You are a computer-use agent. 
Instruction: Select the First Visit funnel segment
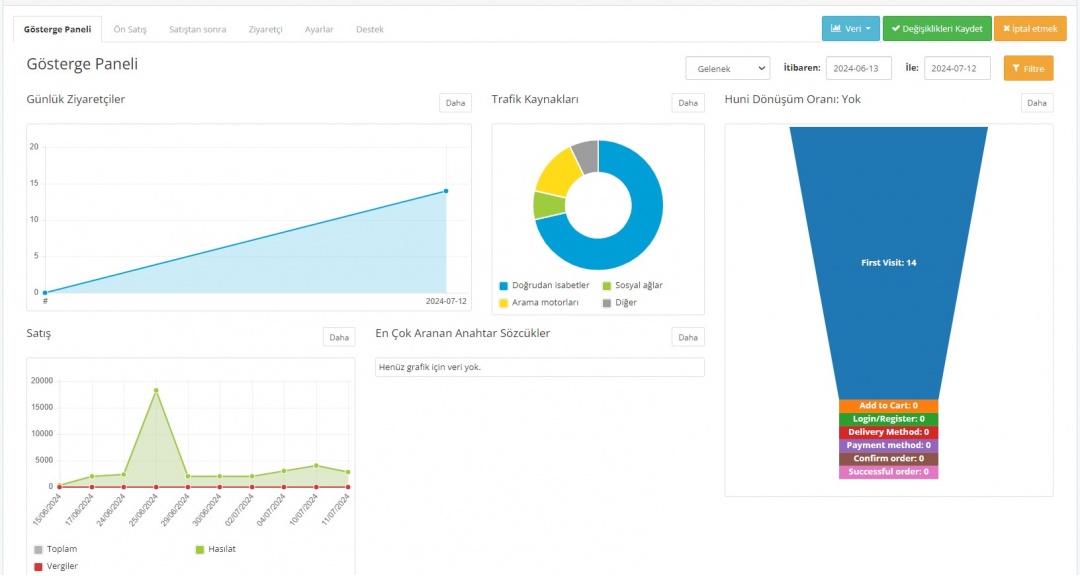coord(888,262)
